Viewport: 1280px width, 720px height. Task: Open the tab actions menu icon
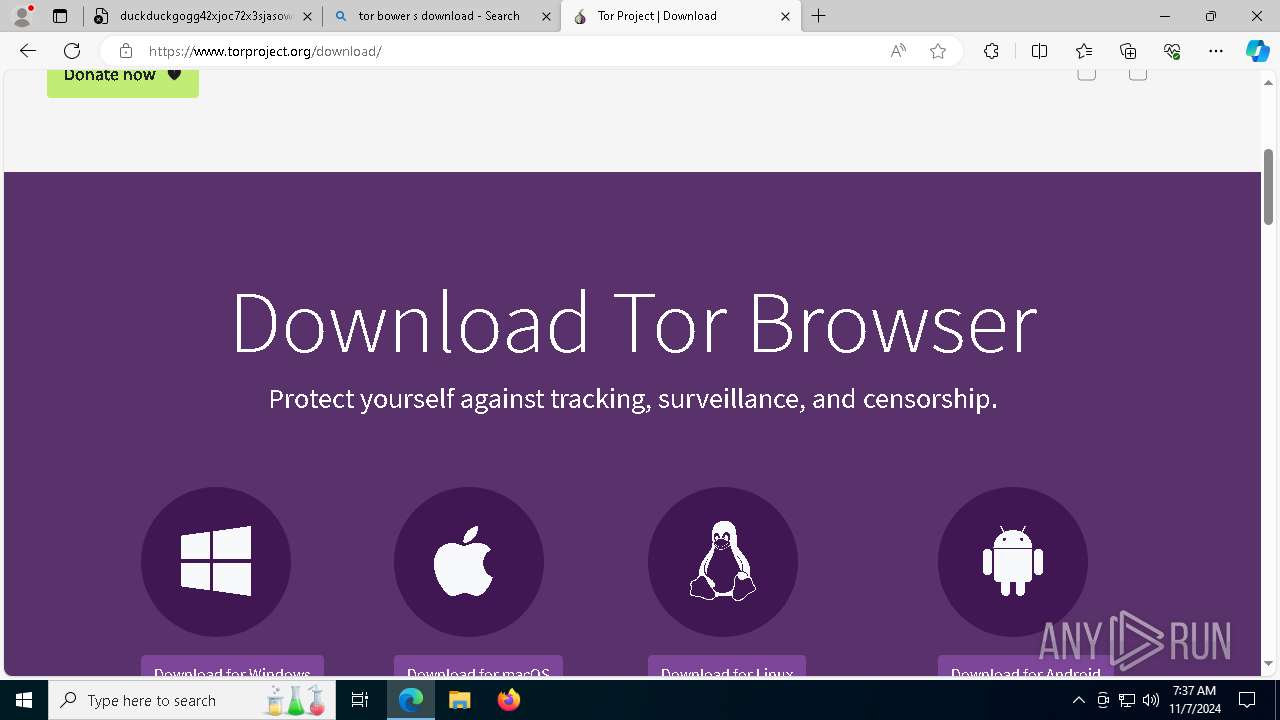[60, 16]
